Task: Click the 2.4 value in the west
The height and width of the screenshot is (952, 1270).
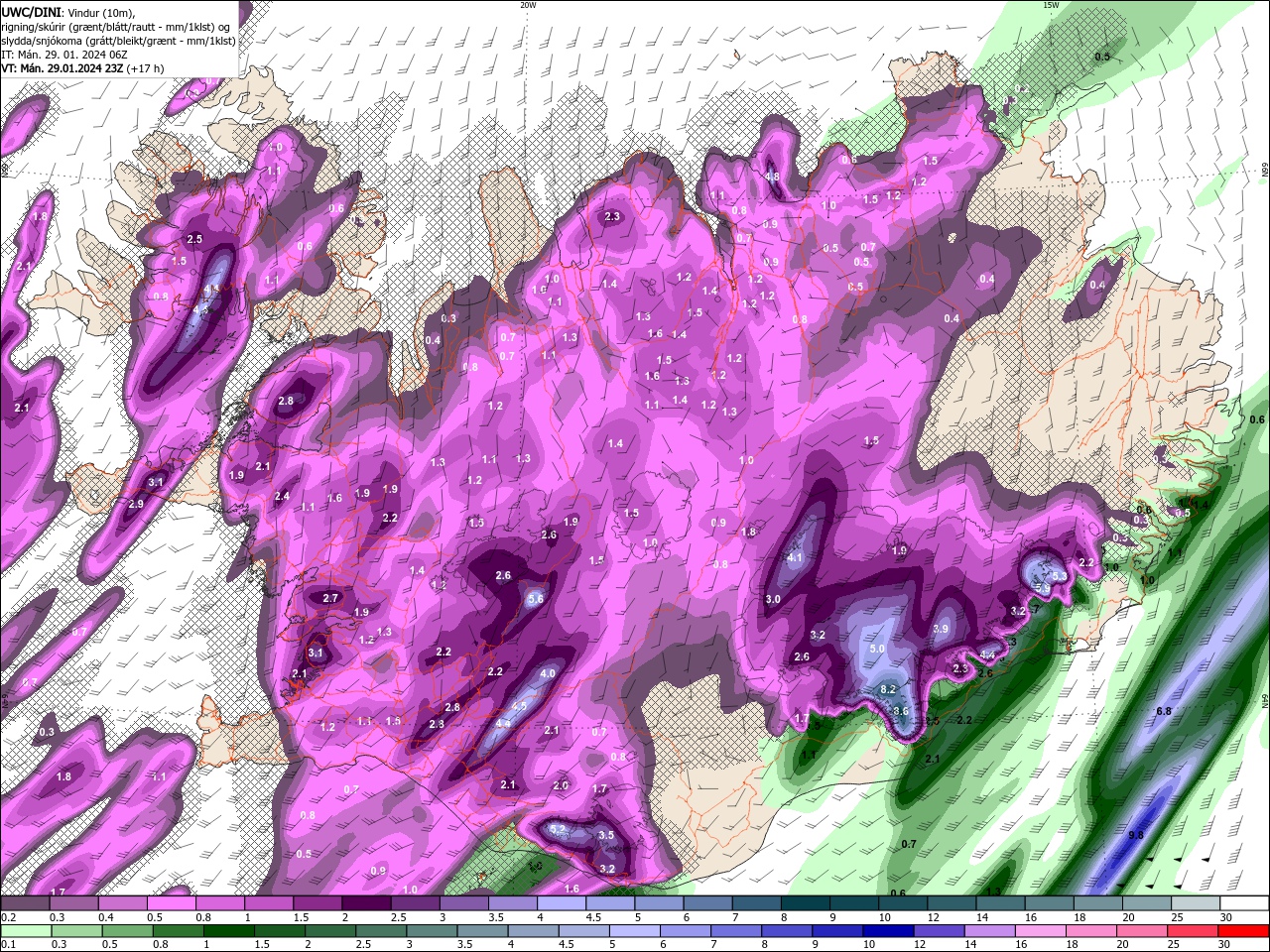Action: click(282, 496)
